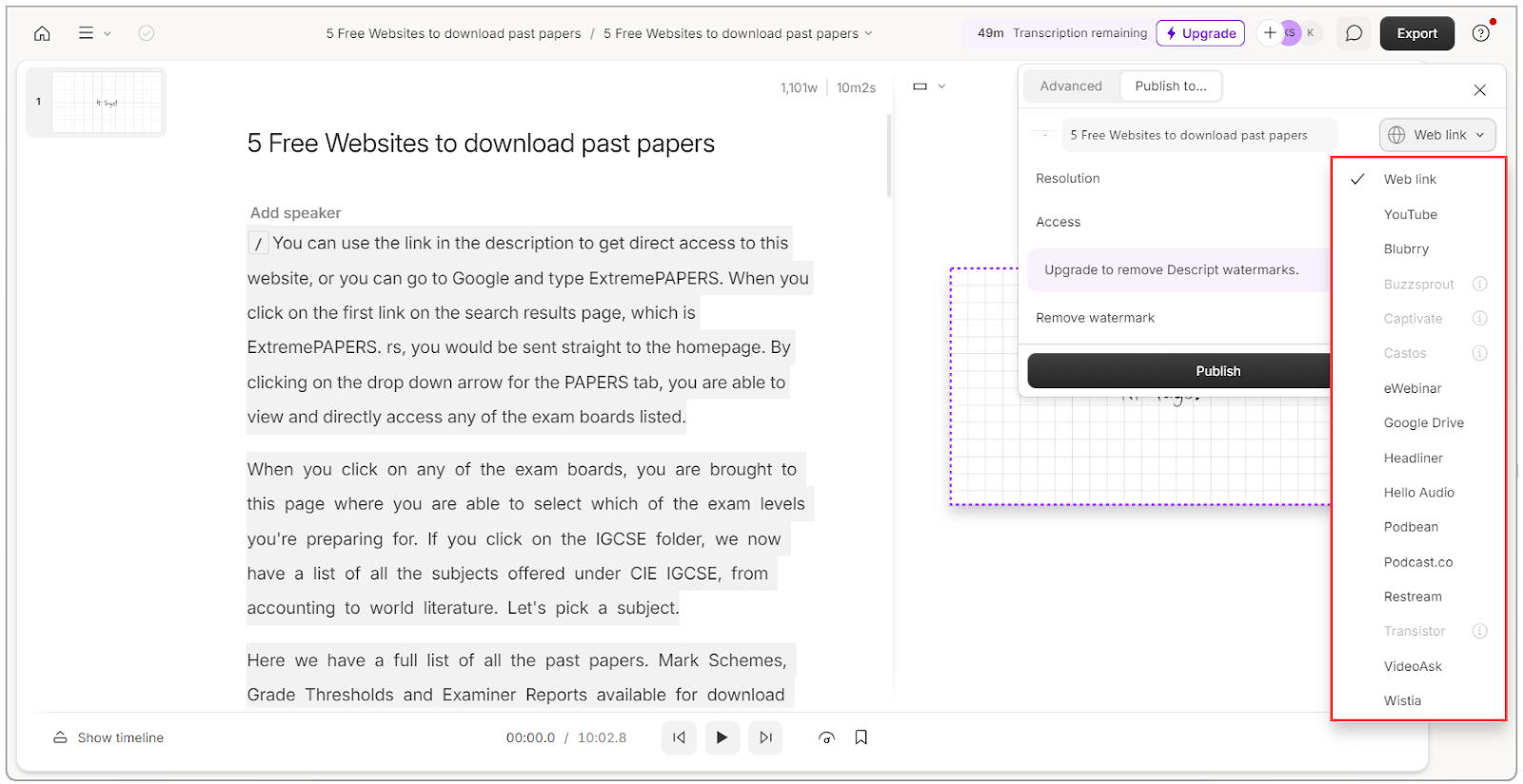Open the playback speed icon
Viewport: 1523px width, 784px height.
pos(826,737)
